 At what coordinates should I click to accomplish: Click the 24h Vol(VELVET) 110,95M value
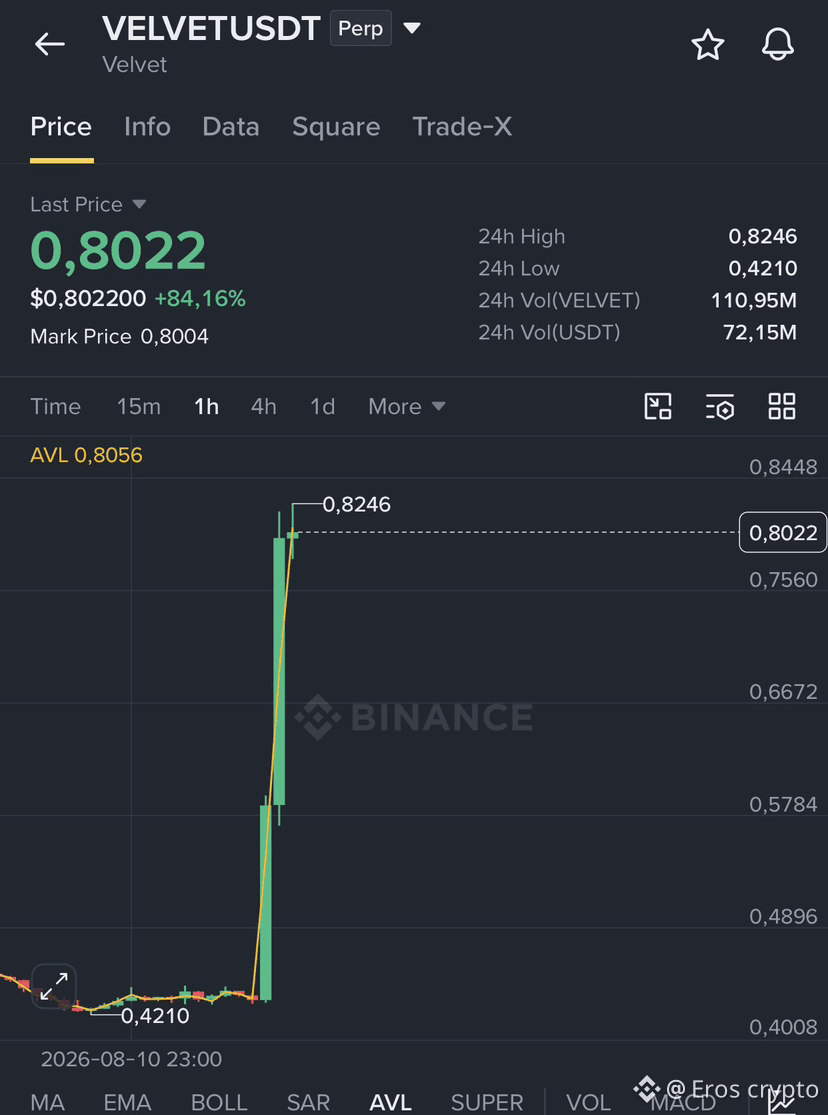pos(754,301)
